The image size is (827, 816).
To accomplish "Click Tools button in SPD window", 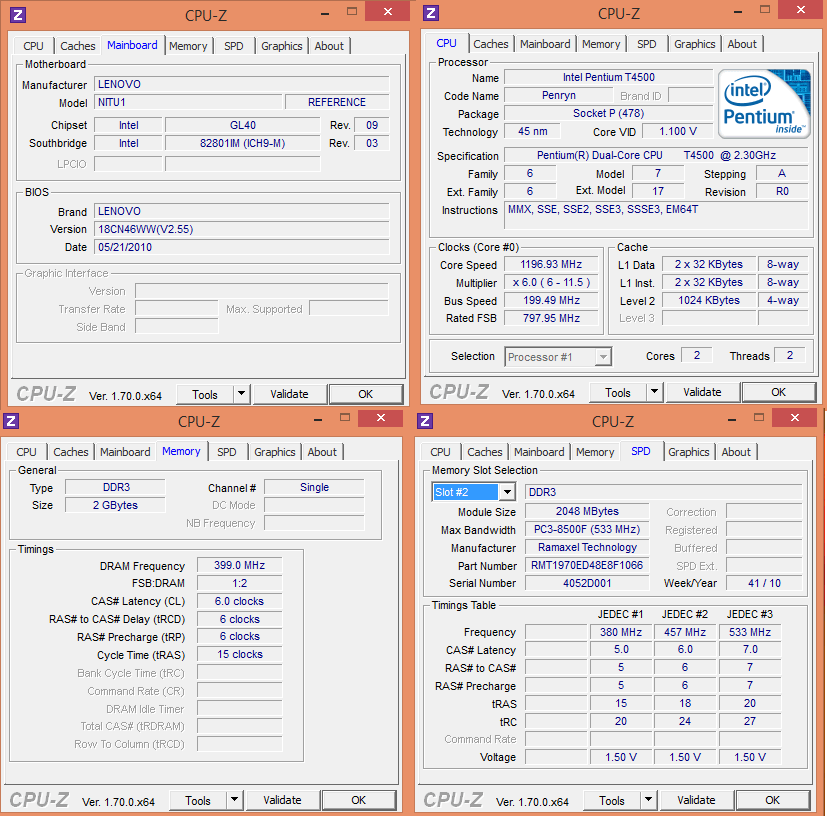I will point(612,800).
